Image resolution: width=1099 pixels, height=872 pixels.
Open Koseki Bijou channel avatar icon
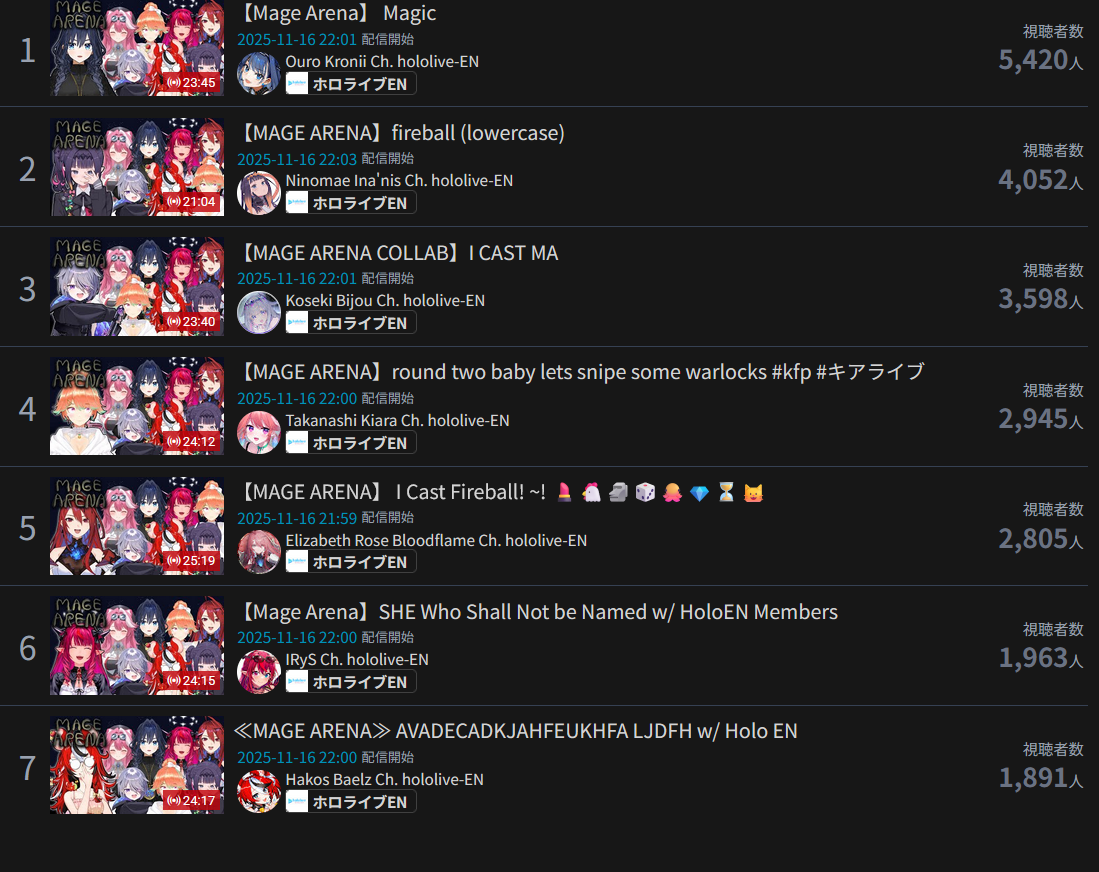click(x=259, y=313)
